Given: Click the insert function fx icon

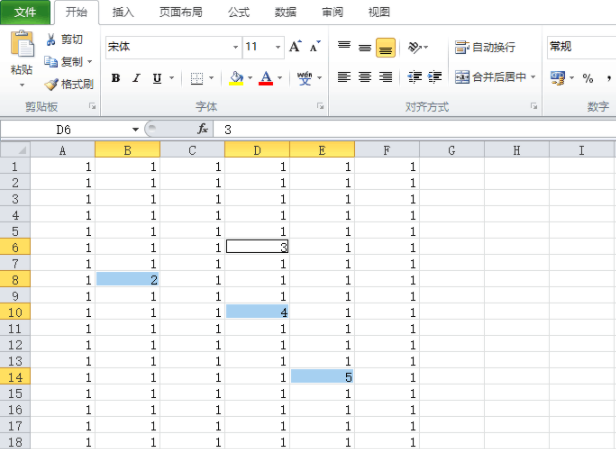Looking at the screenshot, I should [202, 129].
